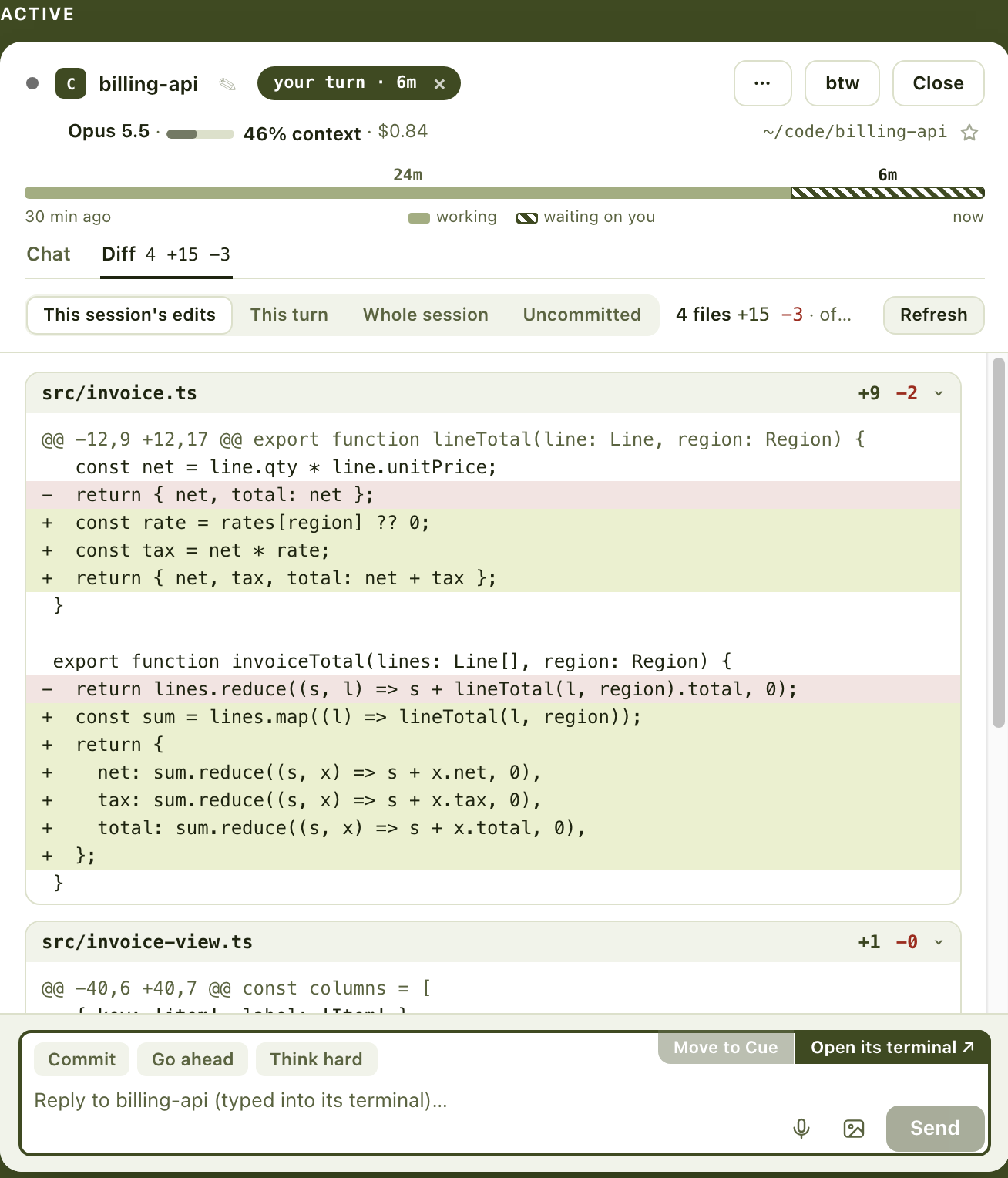Viewport: 1008px width, 1178px height.
Task: Click 'Move to Cue' button
Action: [x=726, y=1048]
